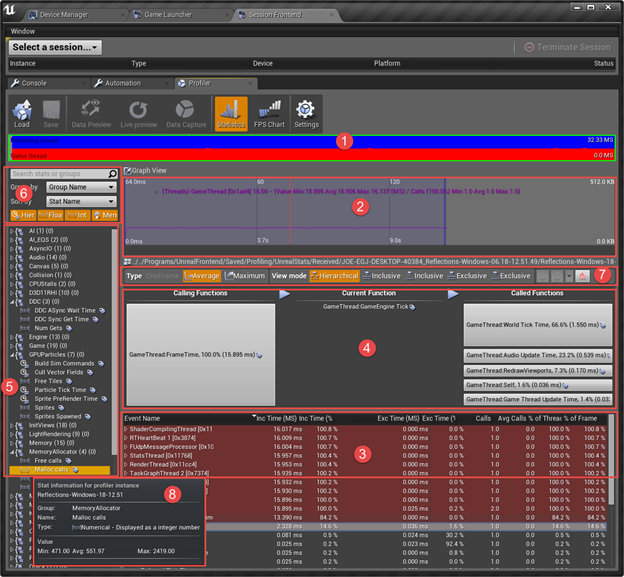Click the blue Rendering thread bar
The width and height of the screenshot is (624, 577).
(x=312, y=142)
